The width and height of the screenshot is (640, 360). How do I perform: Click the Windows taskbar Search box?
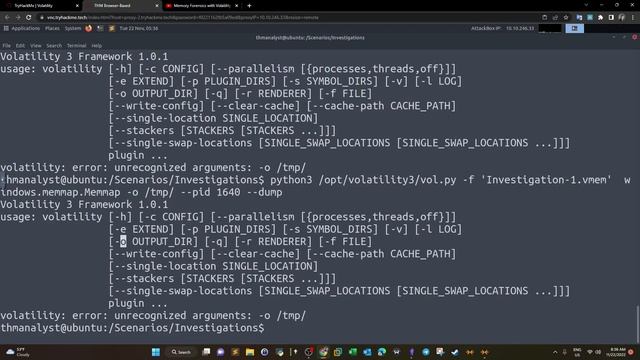click(182, 352)
